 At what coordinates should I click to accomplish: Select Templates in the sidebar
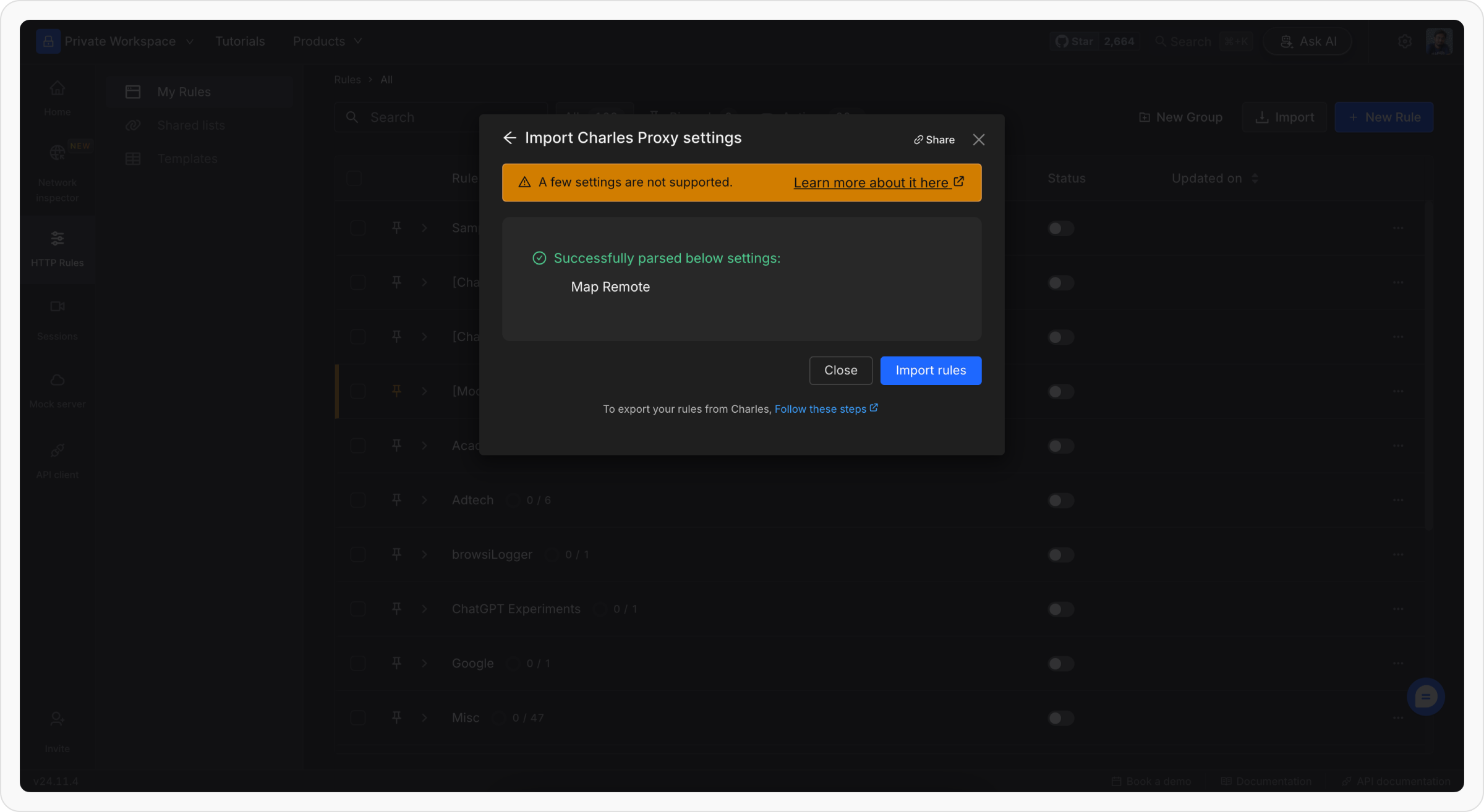click(x=187, y=159)
